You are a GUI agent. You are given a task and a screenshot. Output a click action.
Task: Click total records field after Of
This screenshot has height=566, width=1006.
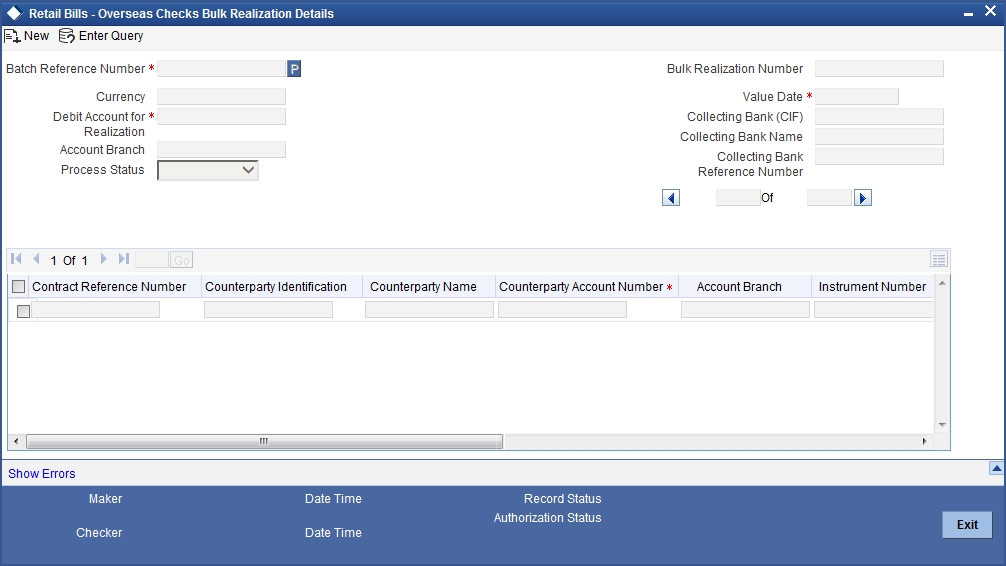tap(829, 198)
